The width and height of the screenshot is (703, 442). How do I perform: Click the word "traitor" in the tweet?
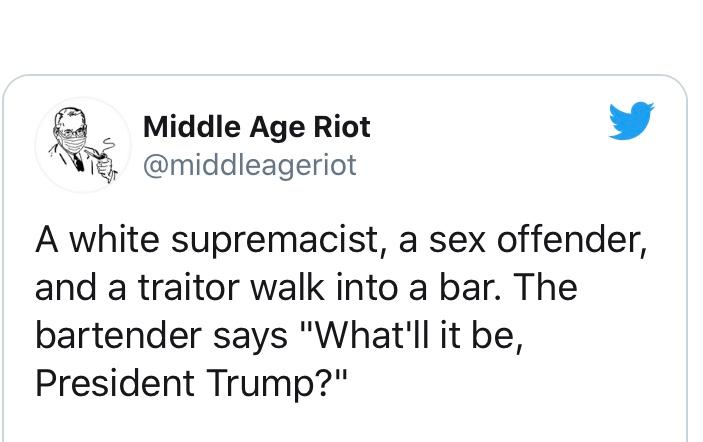(x=189, y=288)
